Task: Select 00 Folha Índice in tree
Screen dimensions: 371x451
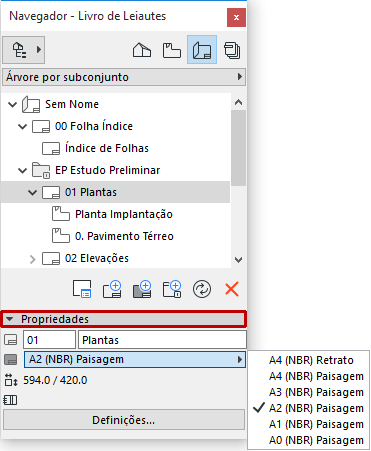Action: 94,126
